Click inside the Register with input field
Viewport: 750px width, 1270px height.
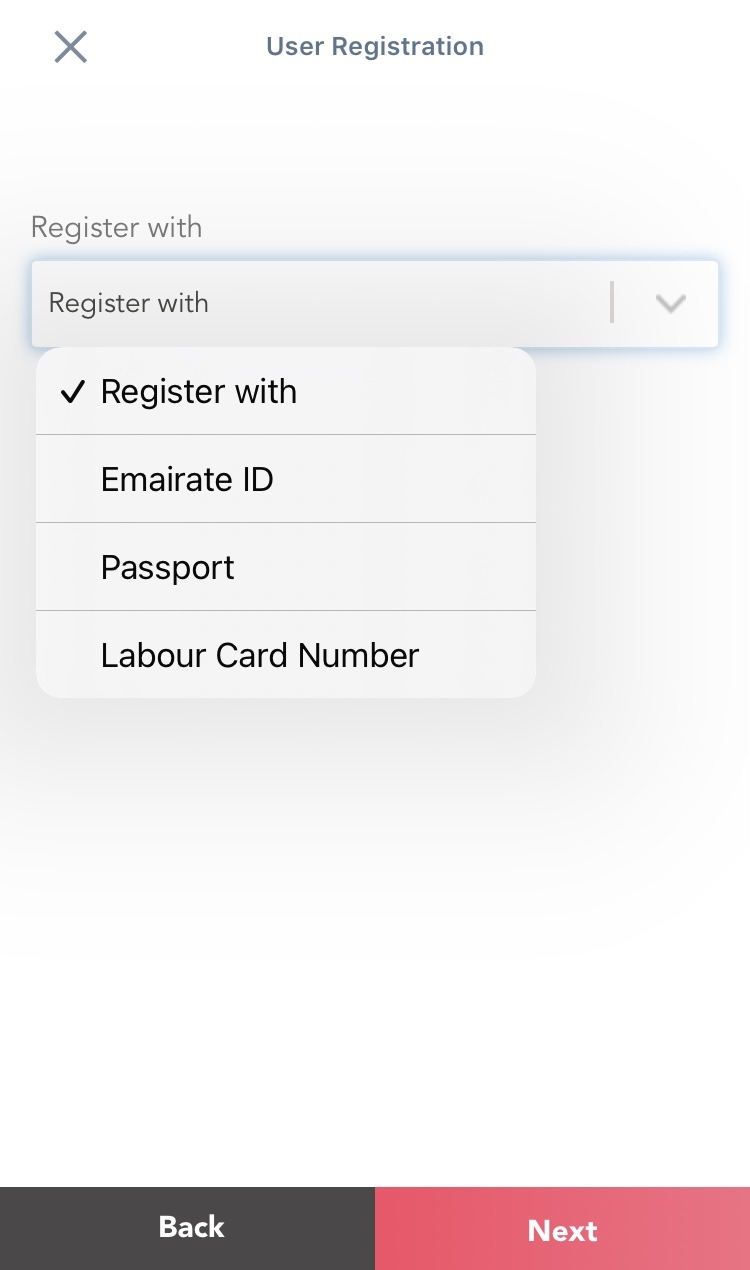point(300,303)
